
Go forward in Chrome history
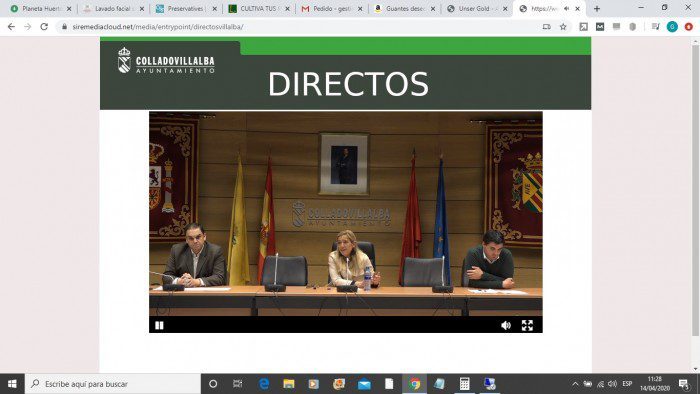click(x=28, y=27)
